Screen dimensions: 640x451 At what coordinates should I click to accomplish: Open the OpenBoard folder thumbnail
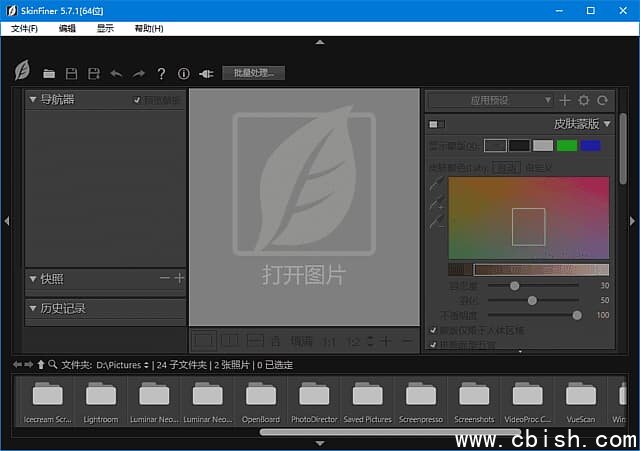coord(261,402)
